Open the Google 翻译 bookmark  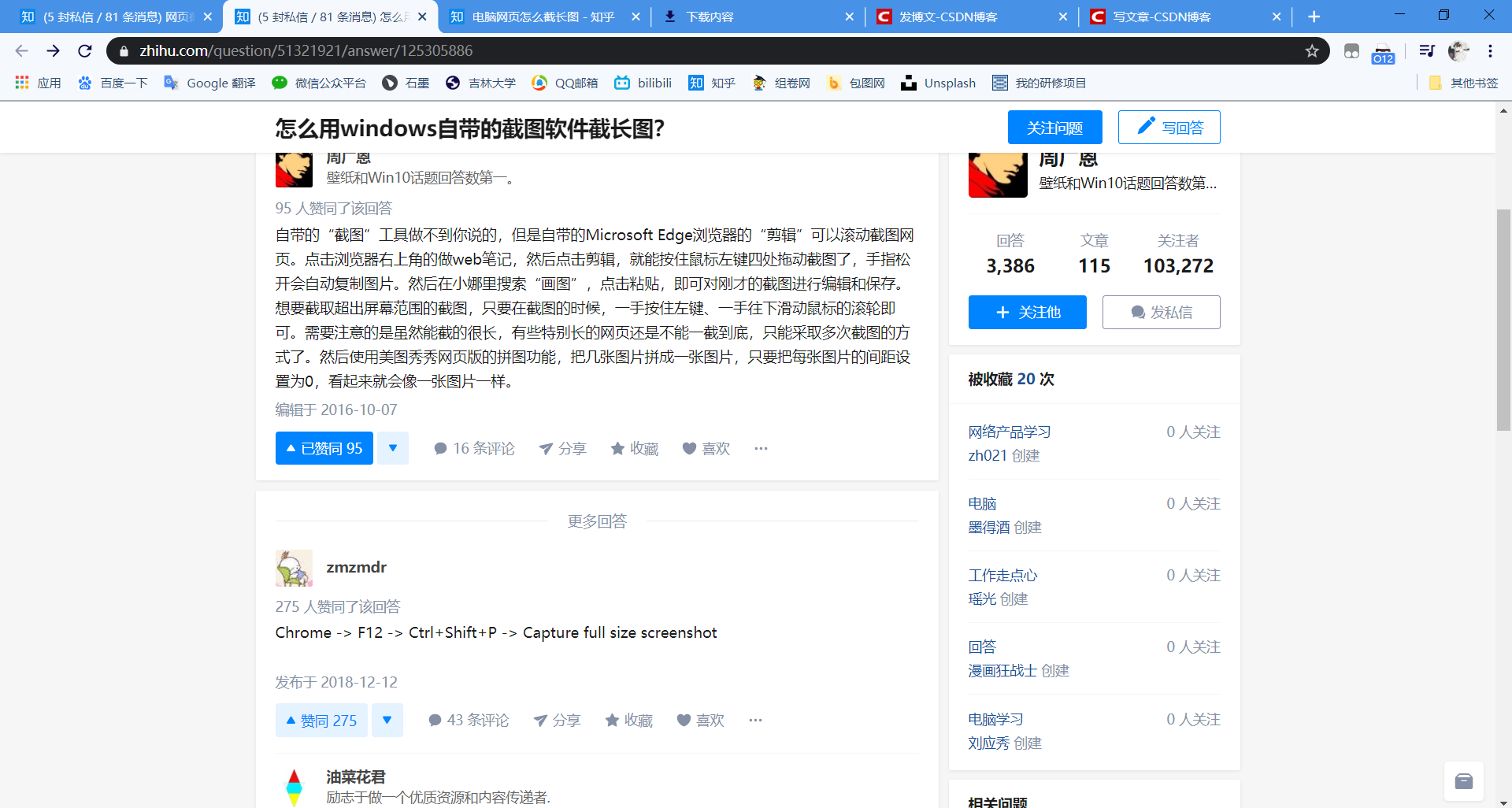(x=209, y=83)
